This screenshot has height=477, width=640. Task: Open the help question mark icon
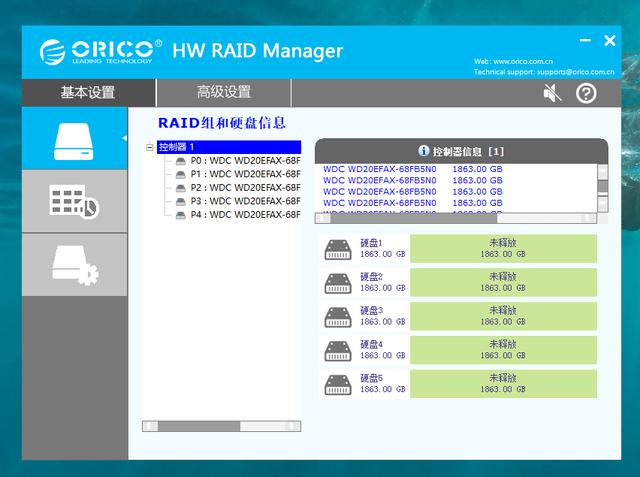(x=586, y=93)
